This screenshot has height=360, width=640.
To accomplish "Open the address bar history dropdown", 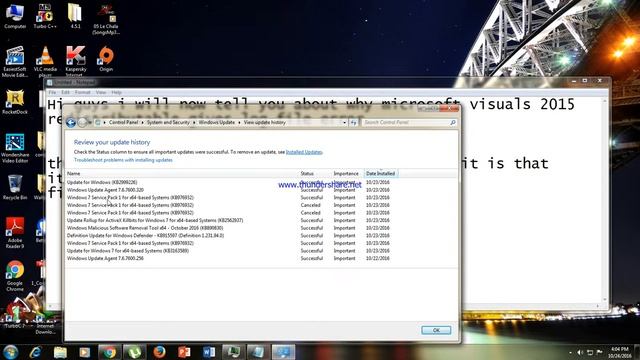I will point(344,122).
